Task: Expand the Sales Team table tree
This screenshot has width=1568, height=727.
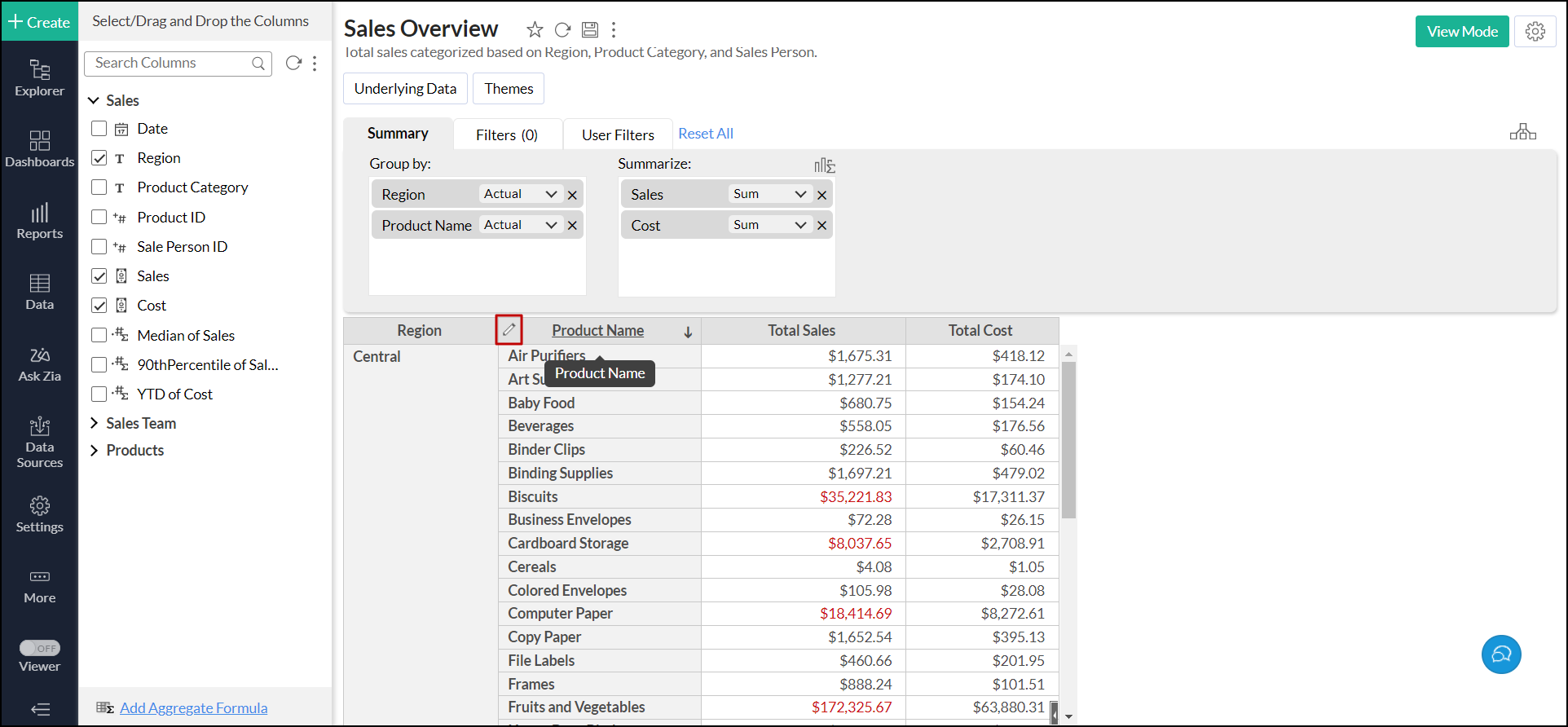Action: pyautogui.click(x=95, y=423)
